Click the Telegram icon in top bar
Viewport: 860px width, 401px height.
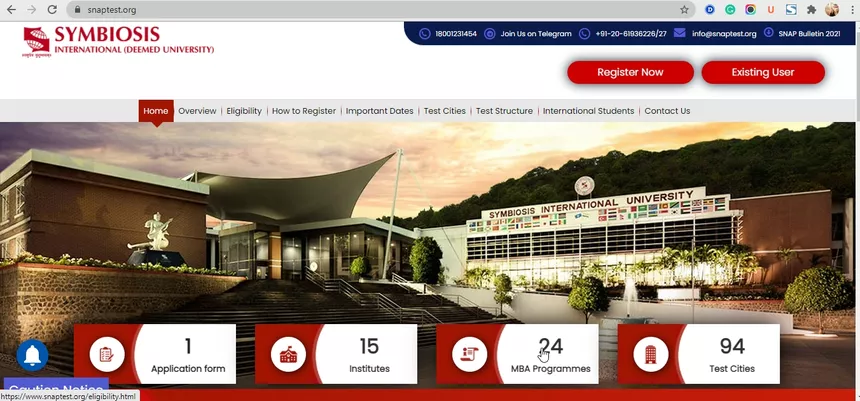pos(490,33)
